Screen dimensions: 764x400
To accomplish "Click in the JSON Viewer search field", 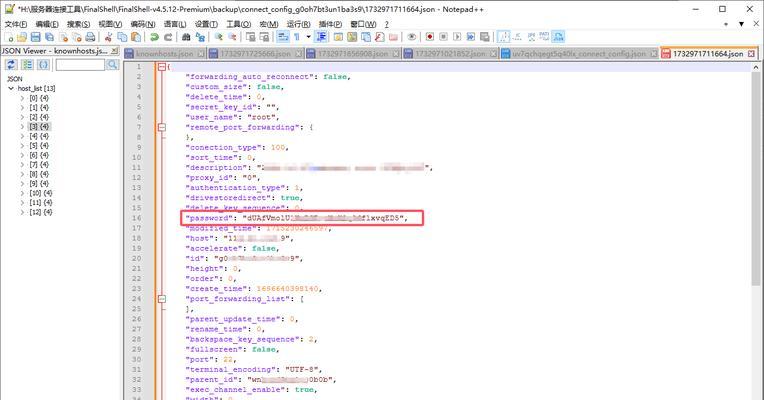I will [x=80, y=65].
